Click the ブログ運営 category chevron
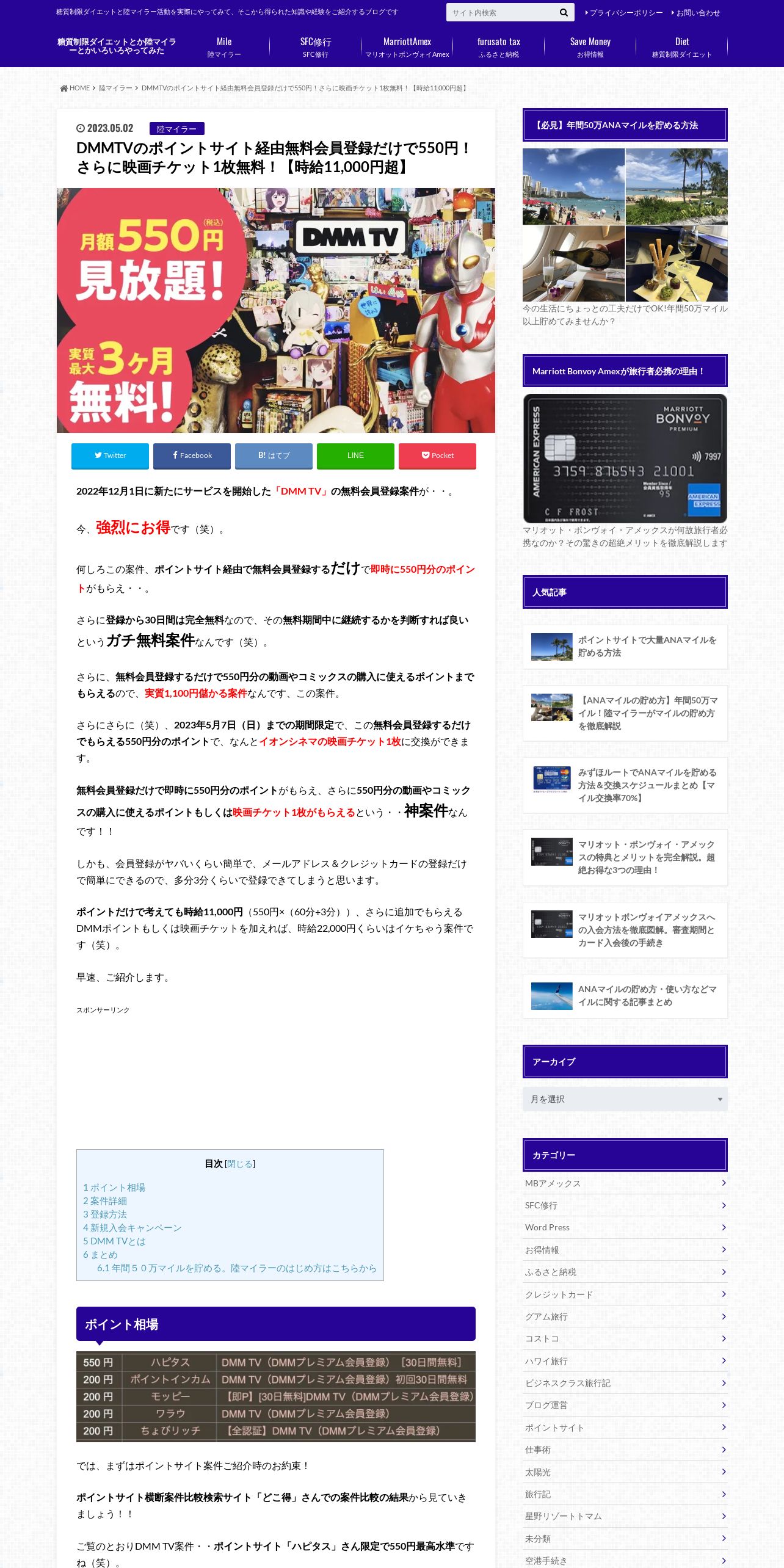 pyautogui.click(x=724, y=1405)
